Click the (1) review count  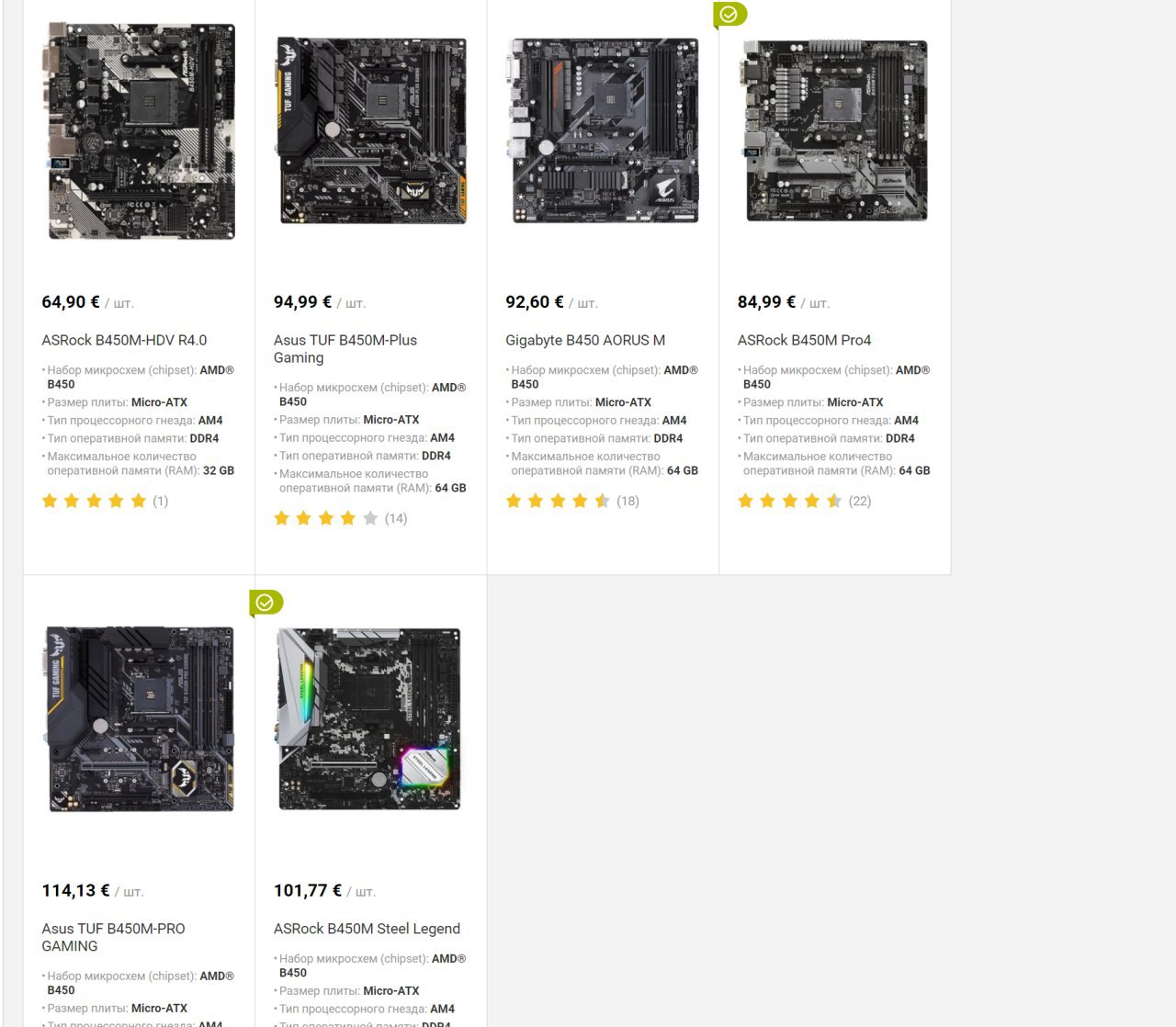click(x=161, y=502)
